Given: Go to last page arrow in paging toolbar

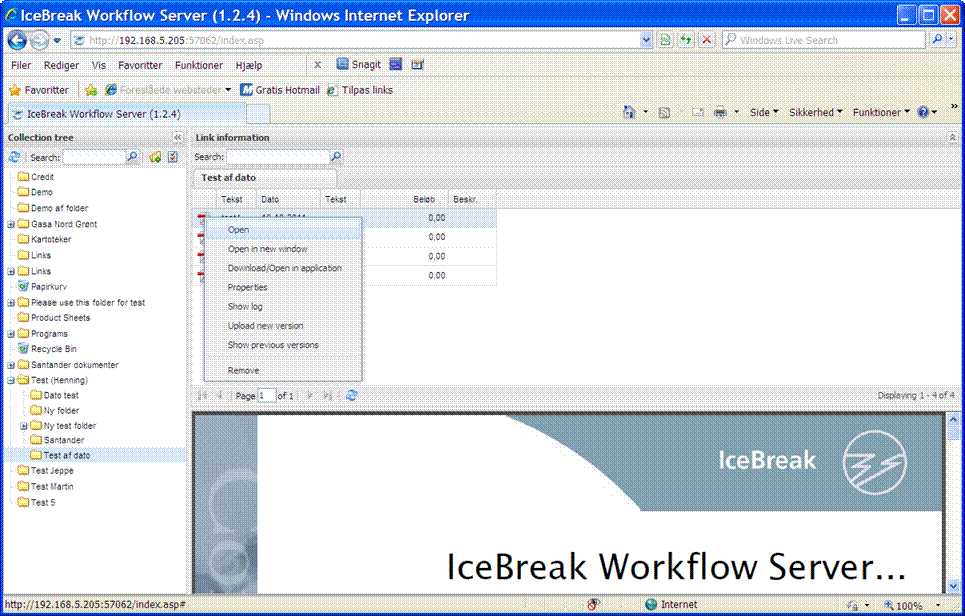Looking at the screenshot, I should click(x=327, y=396).
